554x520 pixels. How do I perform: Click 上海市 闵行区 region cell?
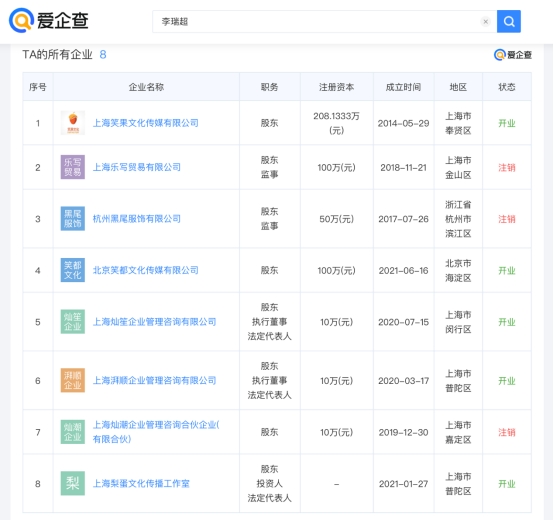[458, 322]
